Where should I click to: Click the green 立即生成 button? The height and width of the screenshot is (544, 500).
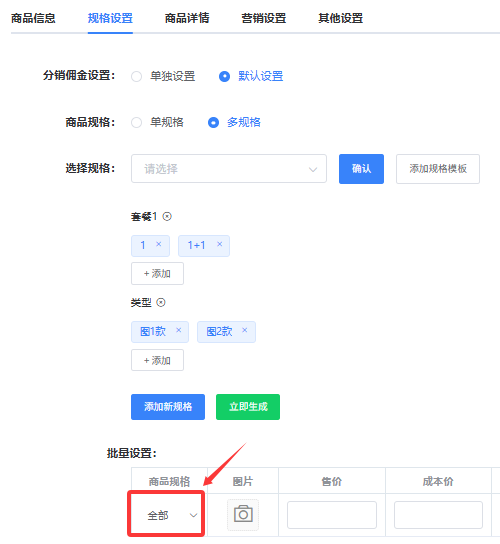click(x=248, y=407)
